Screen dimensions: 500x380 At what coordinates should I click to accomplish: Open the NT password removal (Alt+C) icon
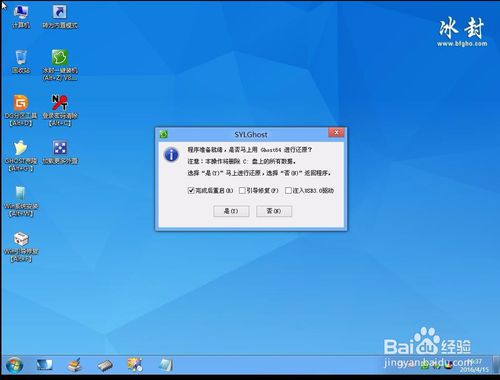click(60, 110)
